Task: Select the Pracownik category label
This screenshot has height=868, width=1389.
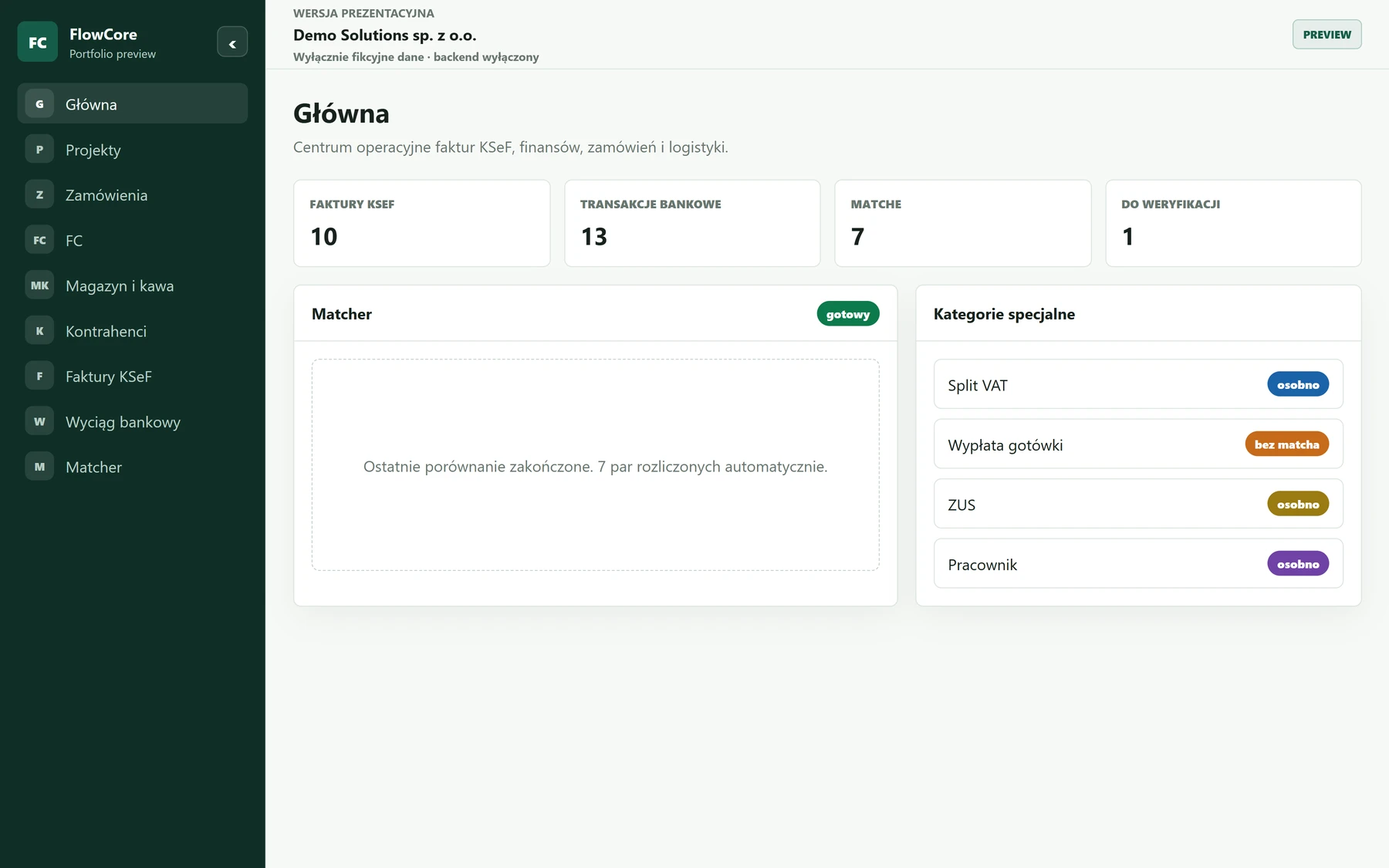Action: pos(982,565)
